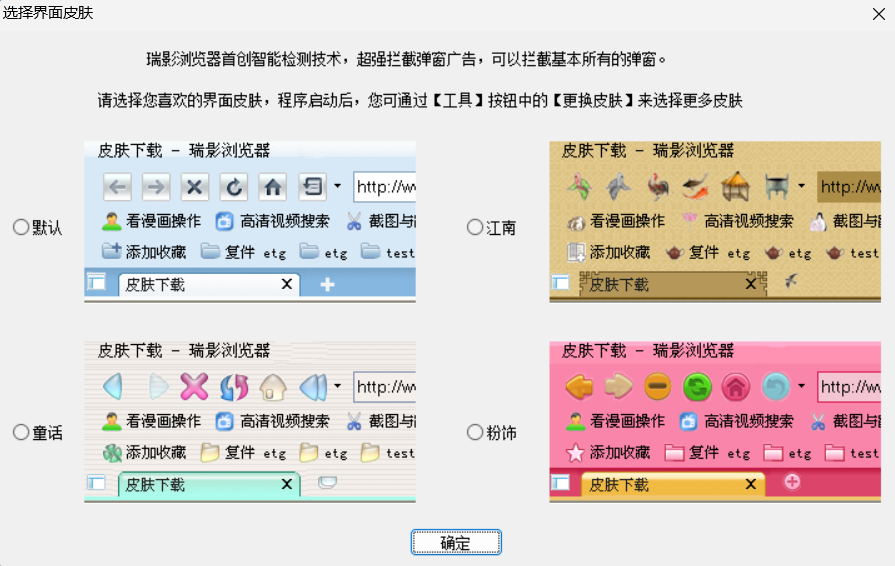
Task: Click green refresh icon in 粉饰 preview
Action: (697, 387)
